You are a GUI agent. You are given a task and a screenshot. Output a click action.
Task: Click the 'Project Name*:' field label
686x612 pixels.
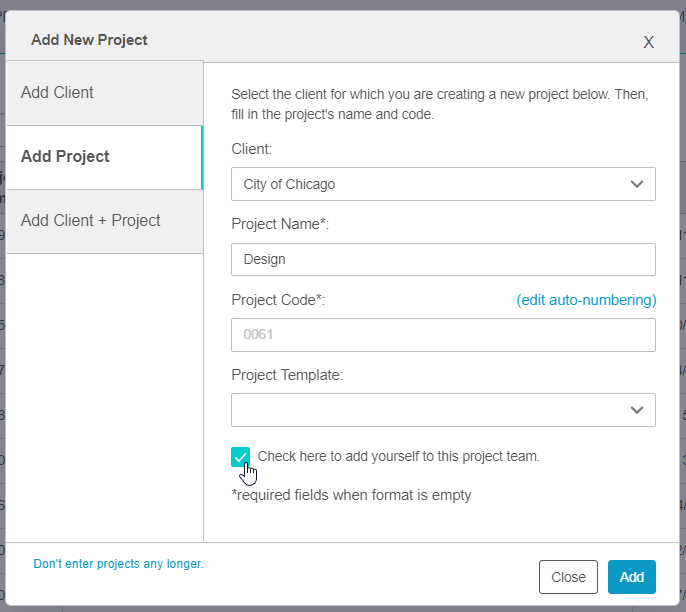280,224
